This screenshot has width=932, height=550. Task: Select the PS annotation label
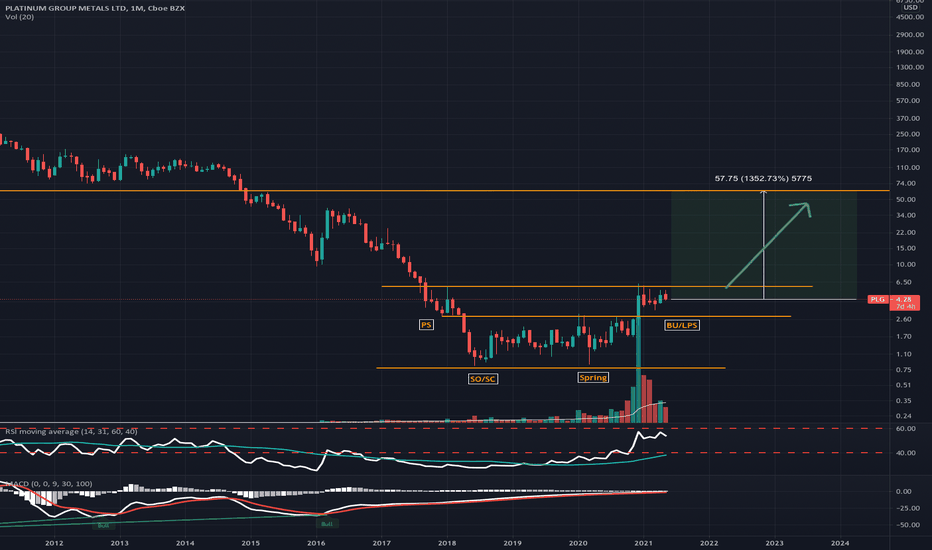click(x=426, y=325)
